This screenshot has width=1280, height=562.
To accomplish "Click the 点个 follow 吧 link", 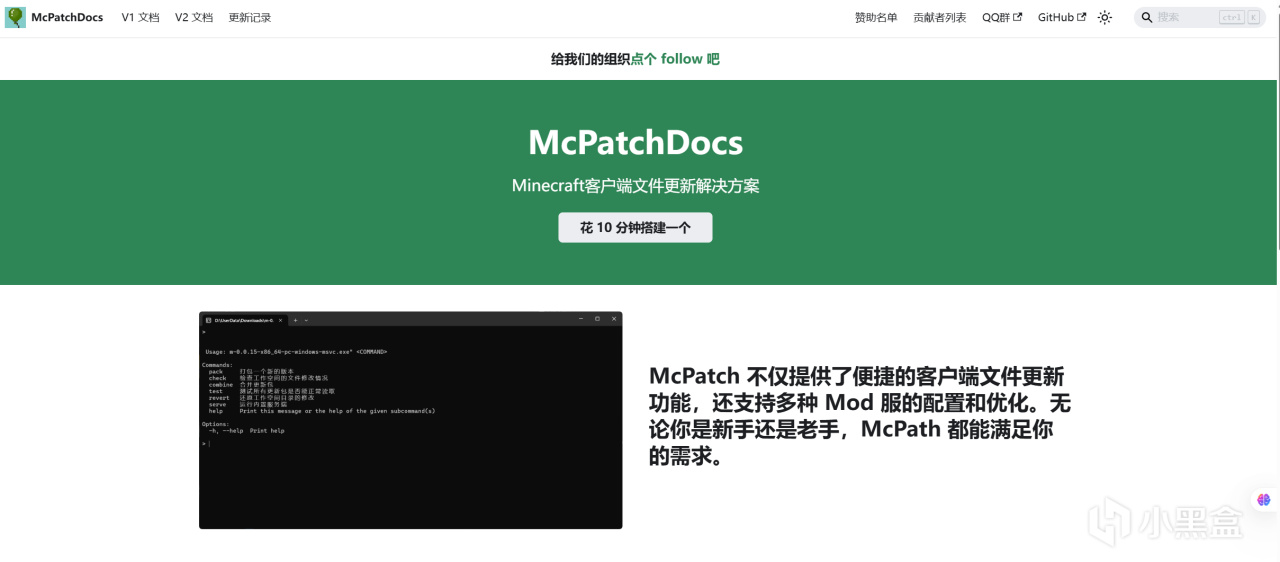I will pos(675,59).
